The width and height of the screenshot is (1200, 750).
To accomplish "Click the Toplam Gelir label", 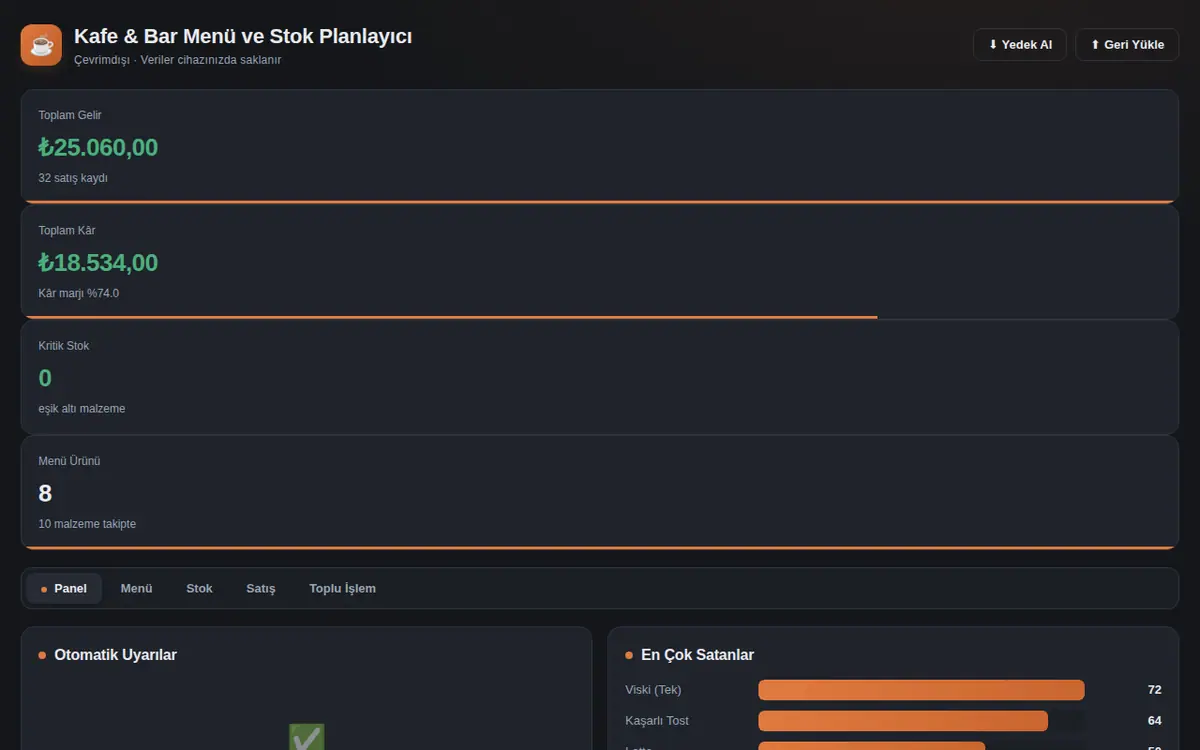I will point(70,115).
